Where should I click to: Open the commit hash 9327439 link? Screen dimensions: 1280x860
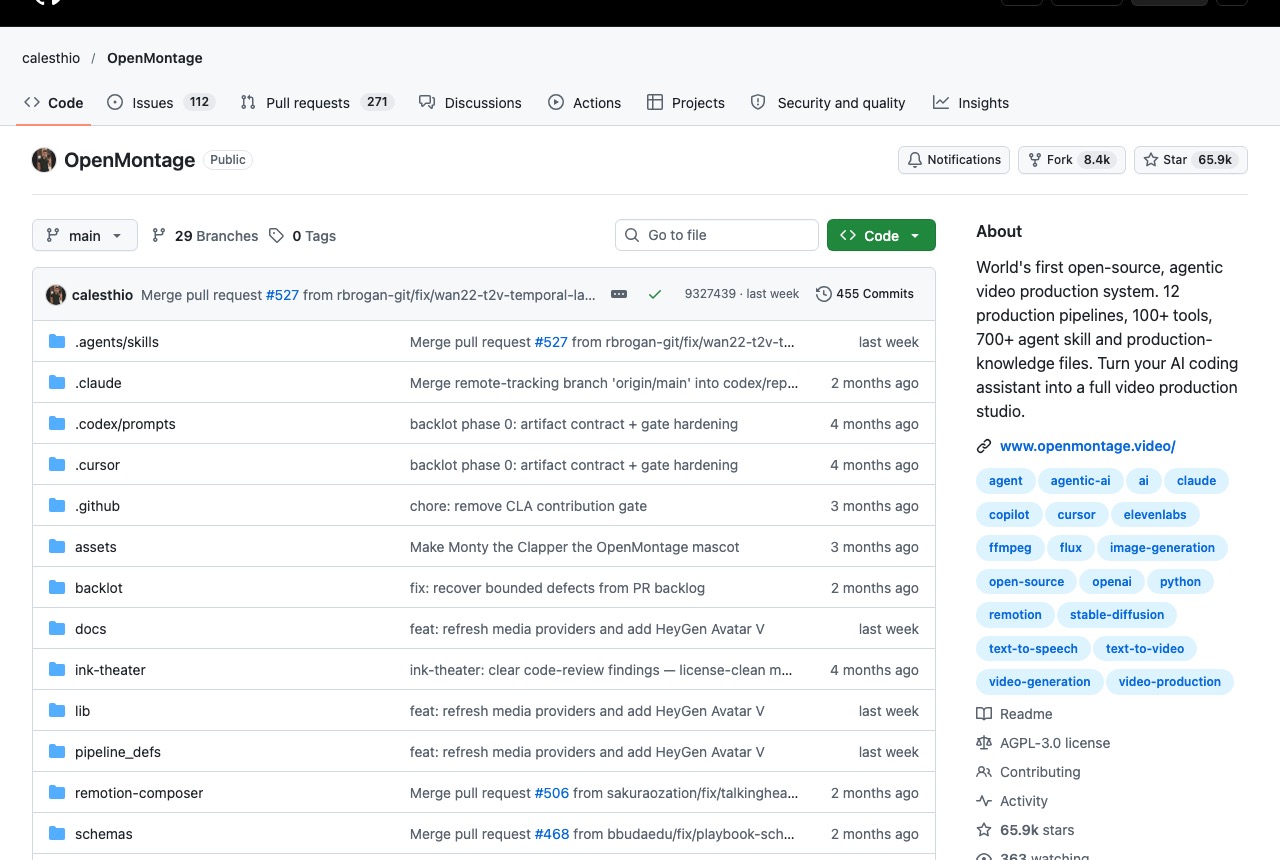coord(710,294)
